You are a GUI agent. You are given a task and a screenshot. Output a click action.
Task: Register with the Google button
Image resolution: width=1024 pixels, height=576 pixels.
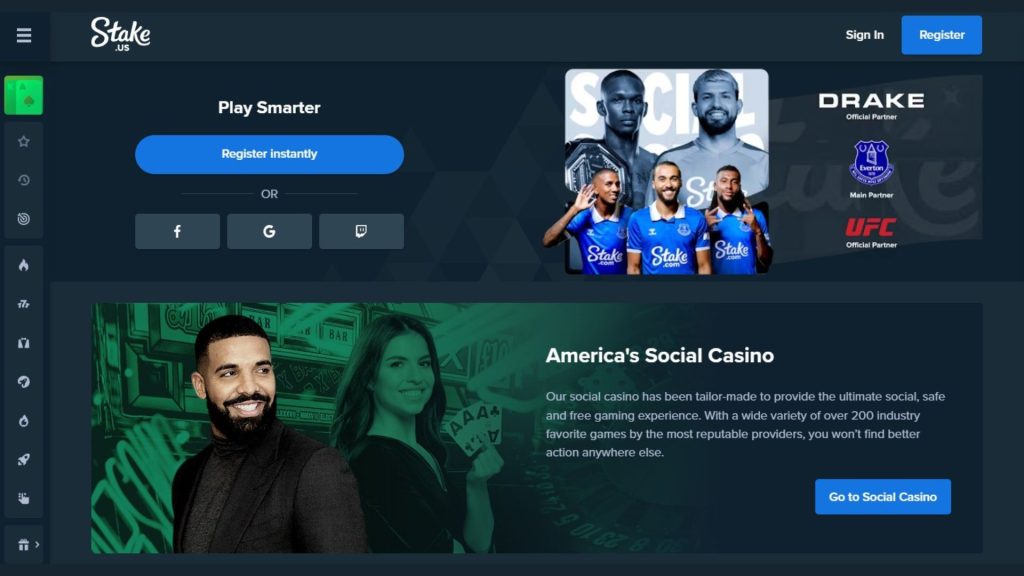(269, 231)
